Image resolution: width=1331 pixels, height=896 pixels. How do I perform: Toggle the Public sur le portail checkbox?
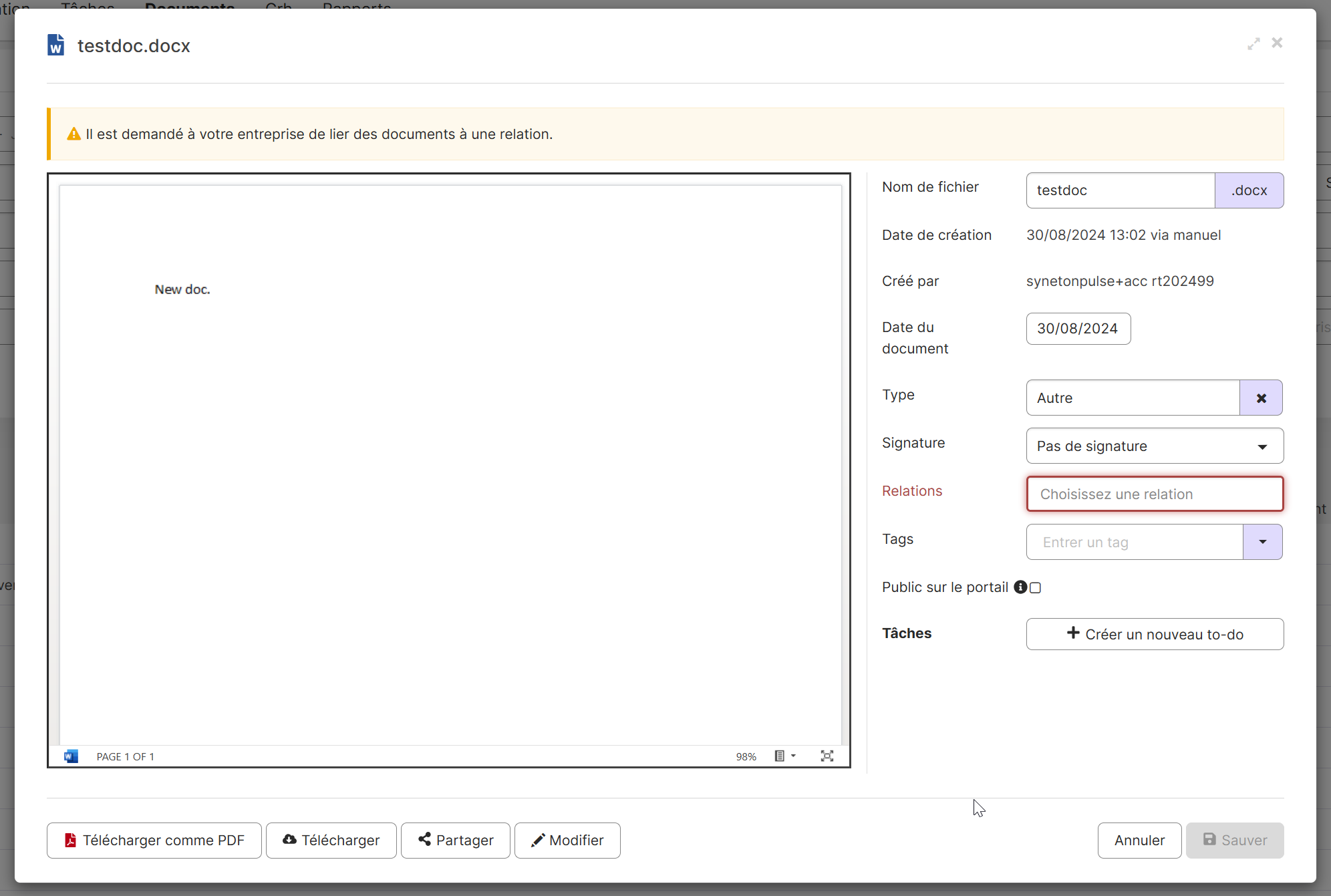(x=1036, y=588)
